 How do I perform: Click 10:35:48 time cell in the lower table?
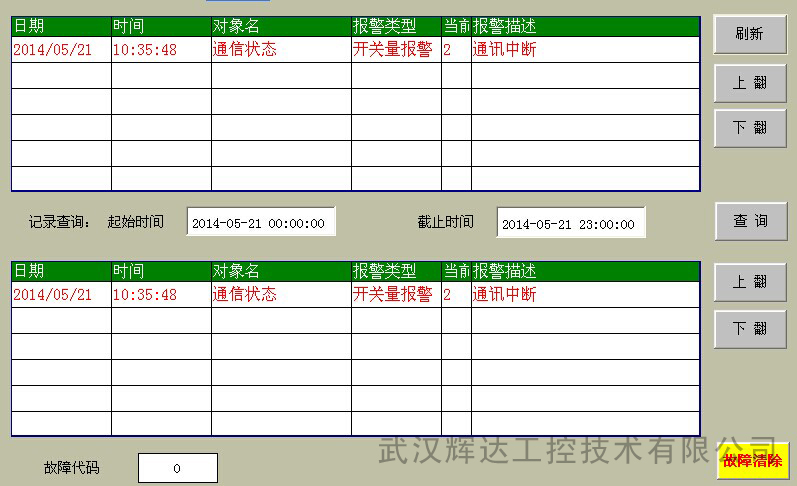(x=145, y=295)
